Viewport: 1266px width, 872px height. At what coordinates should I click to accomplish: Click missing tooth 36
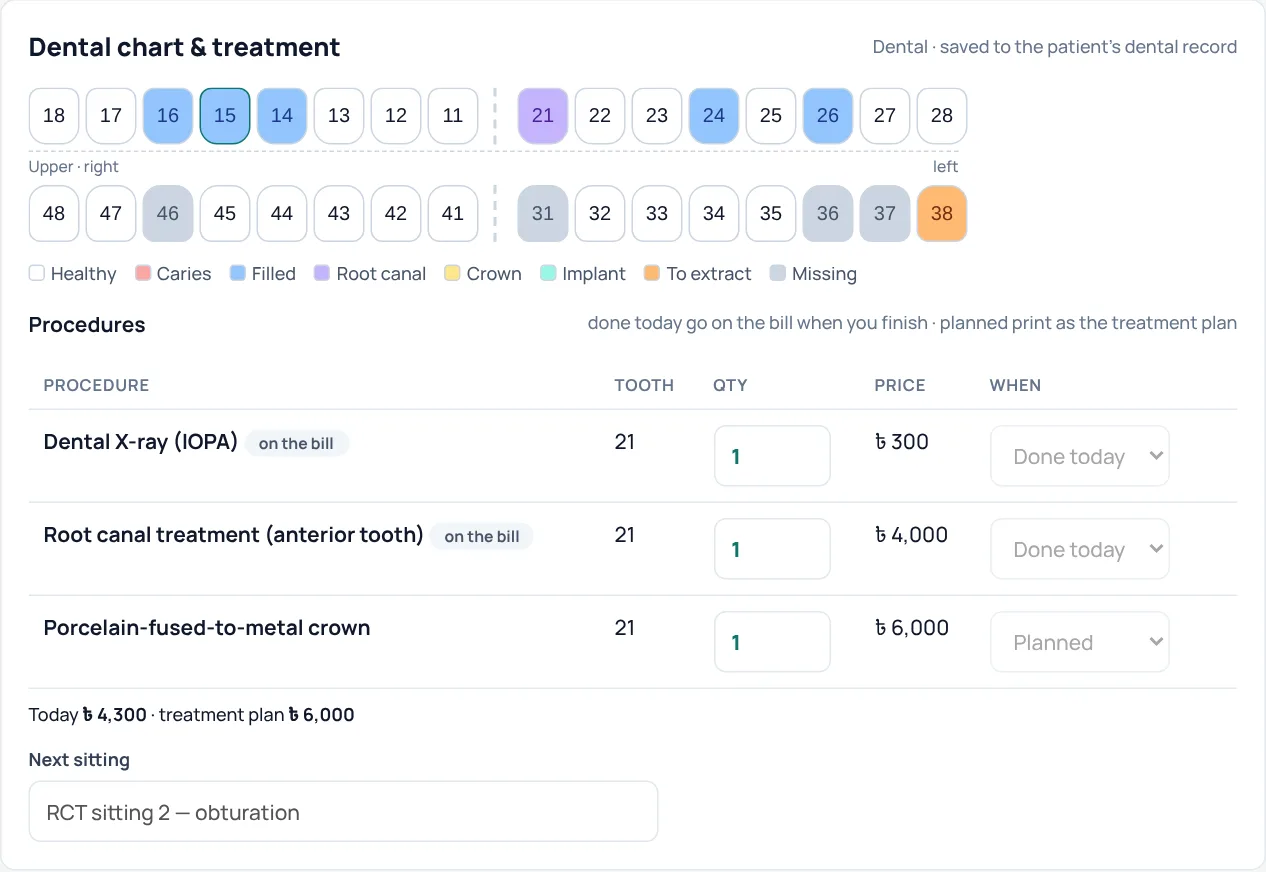pos(828,214)
